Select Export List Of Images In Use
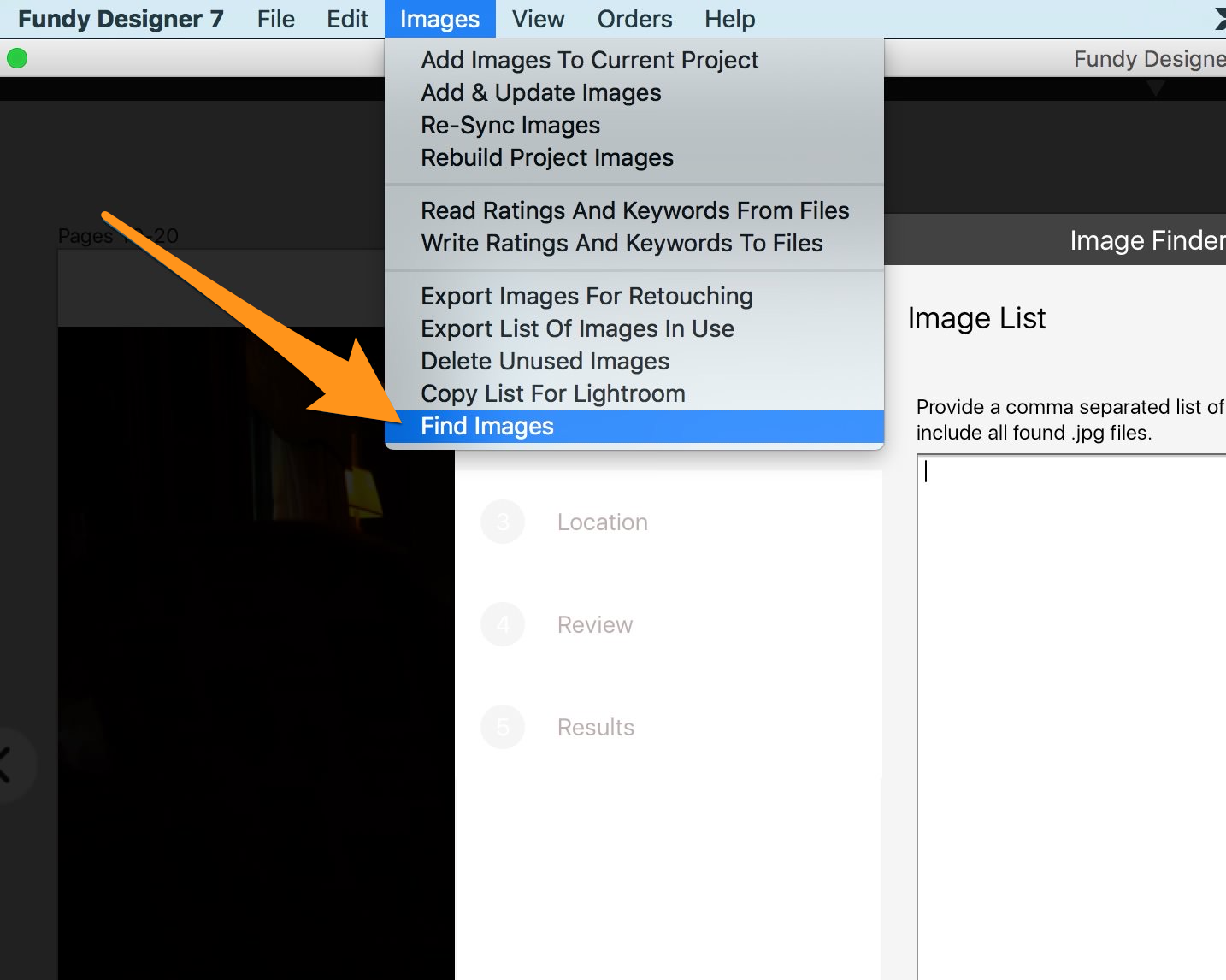This screenshot has height=980, width=1226. click(x=634, y=328)
